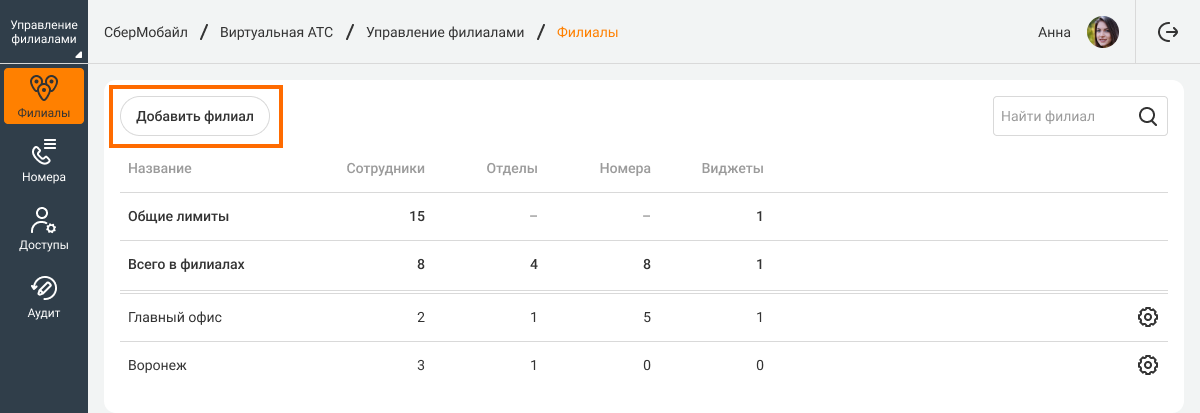Click Anna's profile avatar

(1102, 32)
